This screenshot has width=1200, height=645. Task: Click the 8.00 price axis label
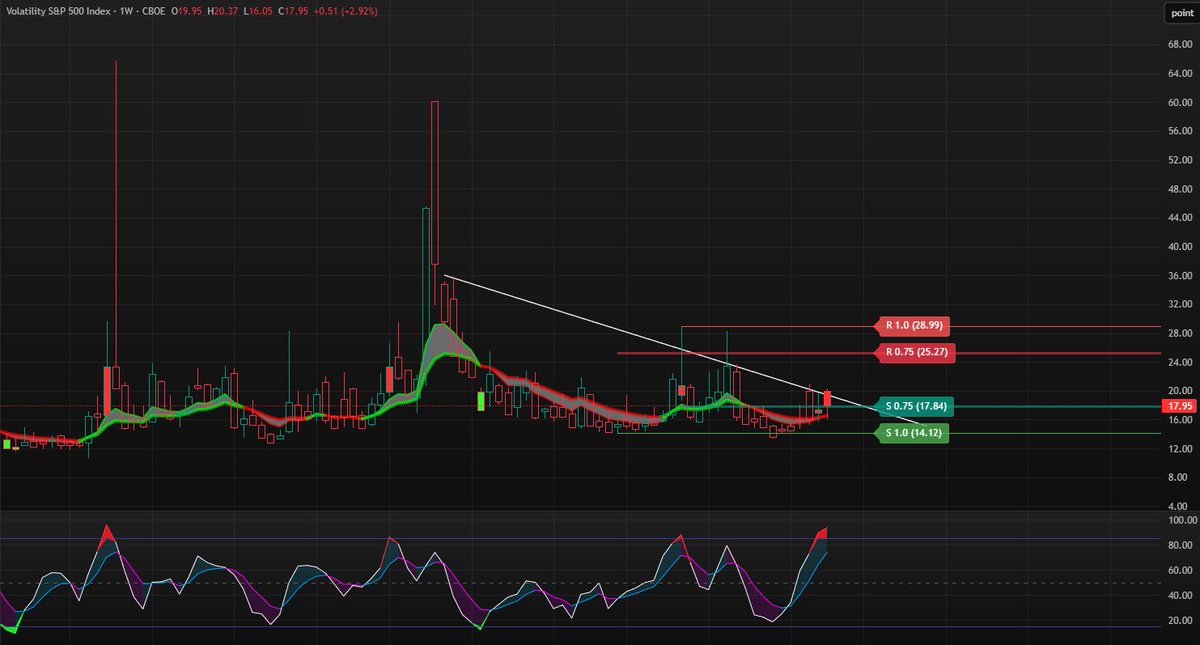tap(1180, 478)
